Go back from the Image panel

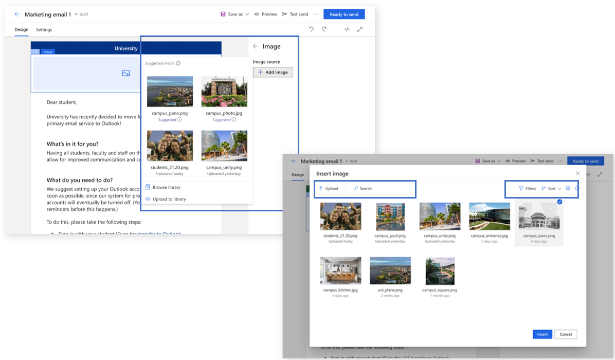pos(256,46)
